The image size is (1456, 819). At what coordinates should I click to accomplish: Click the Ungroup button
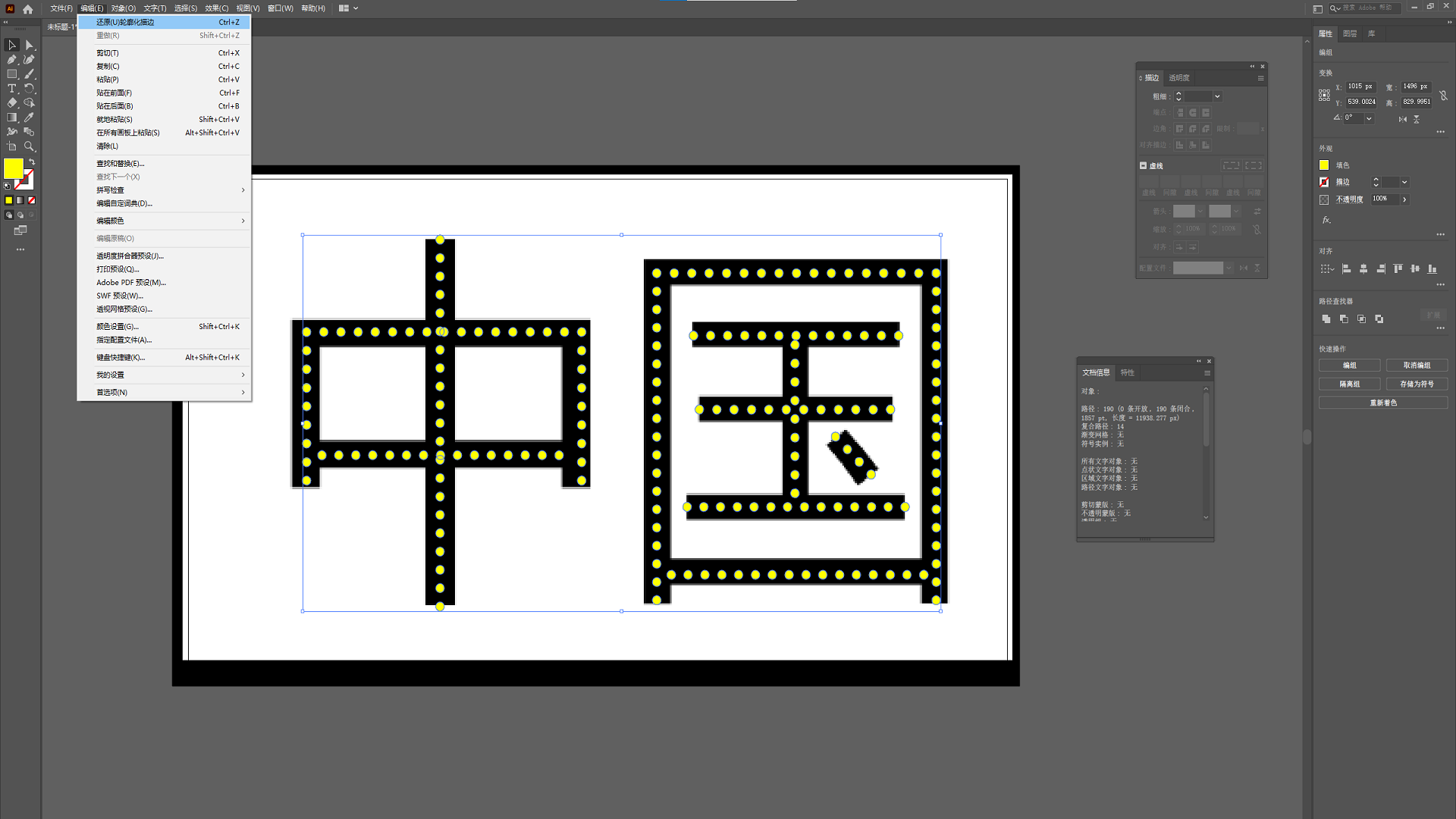coord(1416,366)
